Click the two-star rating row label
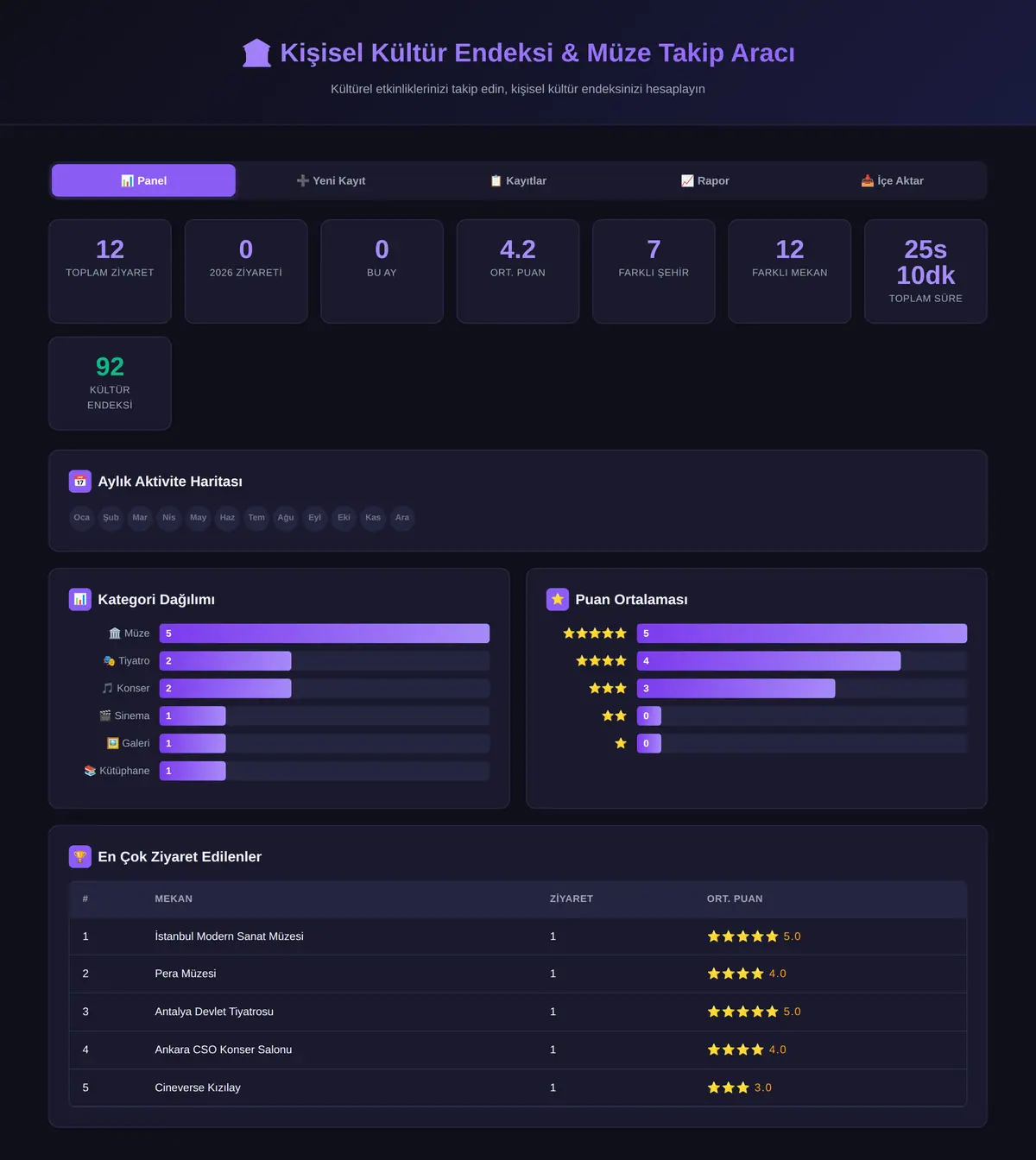The height and width of the screenshot is (1160, 1036). click(x=615, y=716)
